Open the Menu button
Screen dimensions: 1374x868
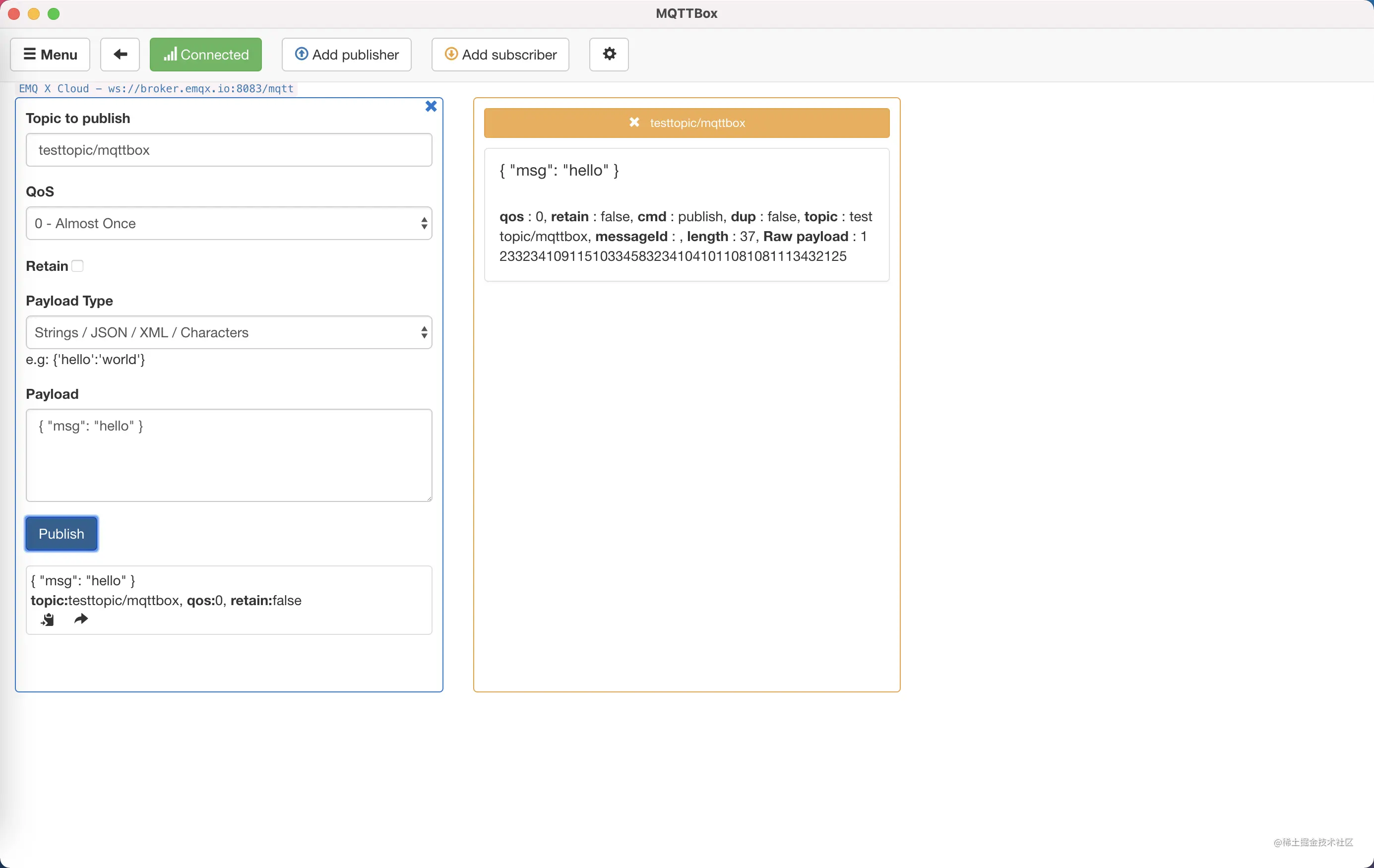pos(50,54)
